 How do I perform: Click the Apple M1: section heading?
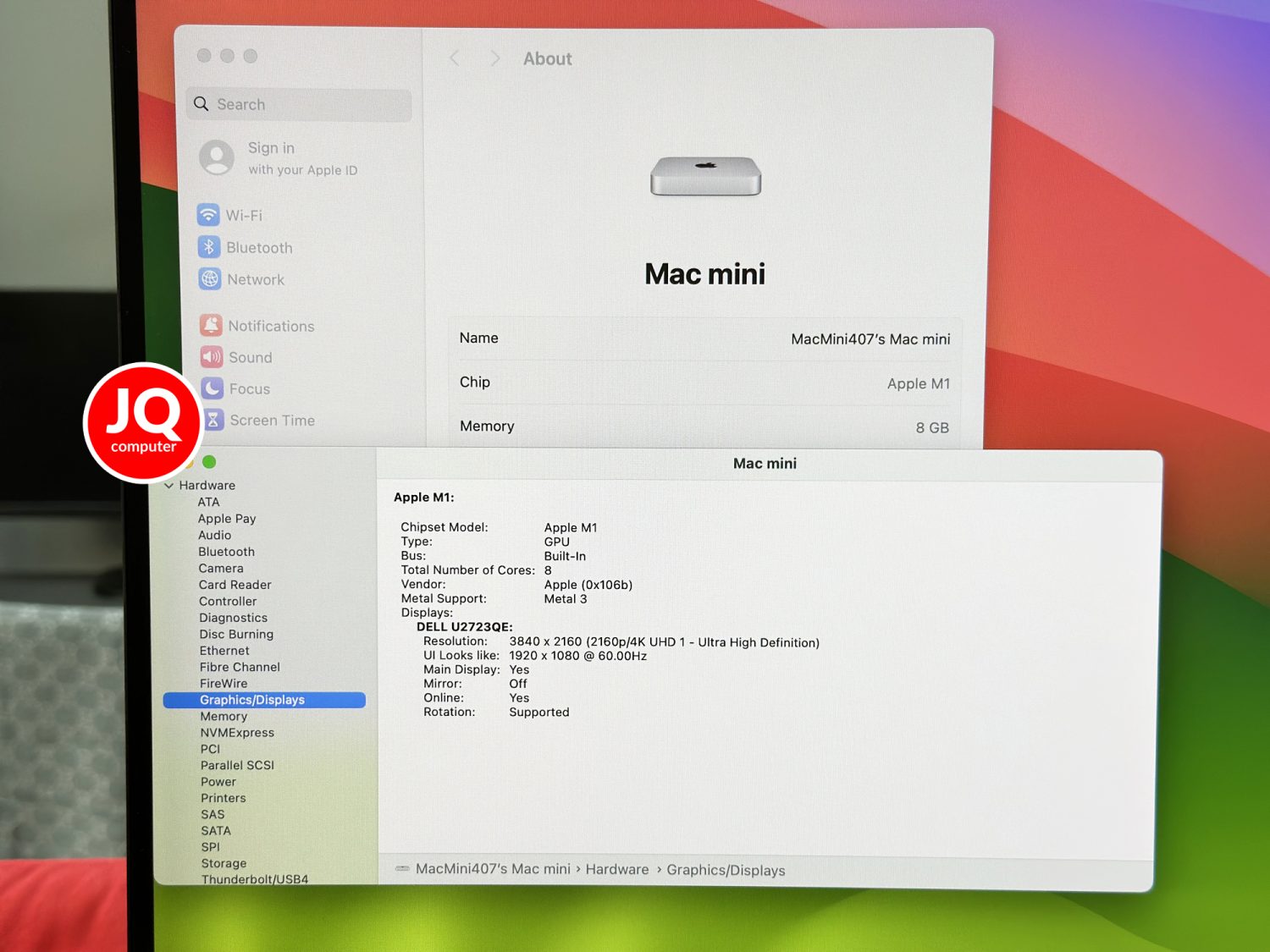click(423, 498)
